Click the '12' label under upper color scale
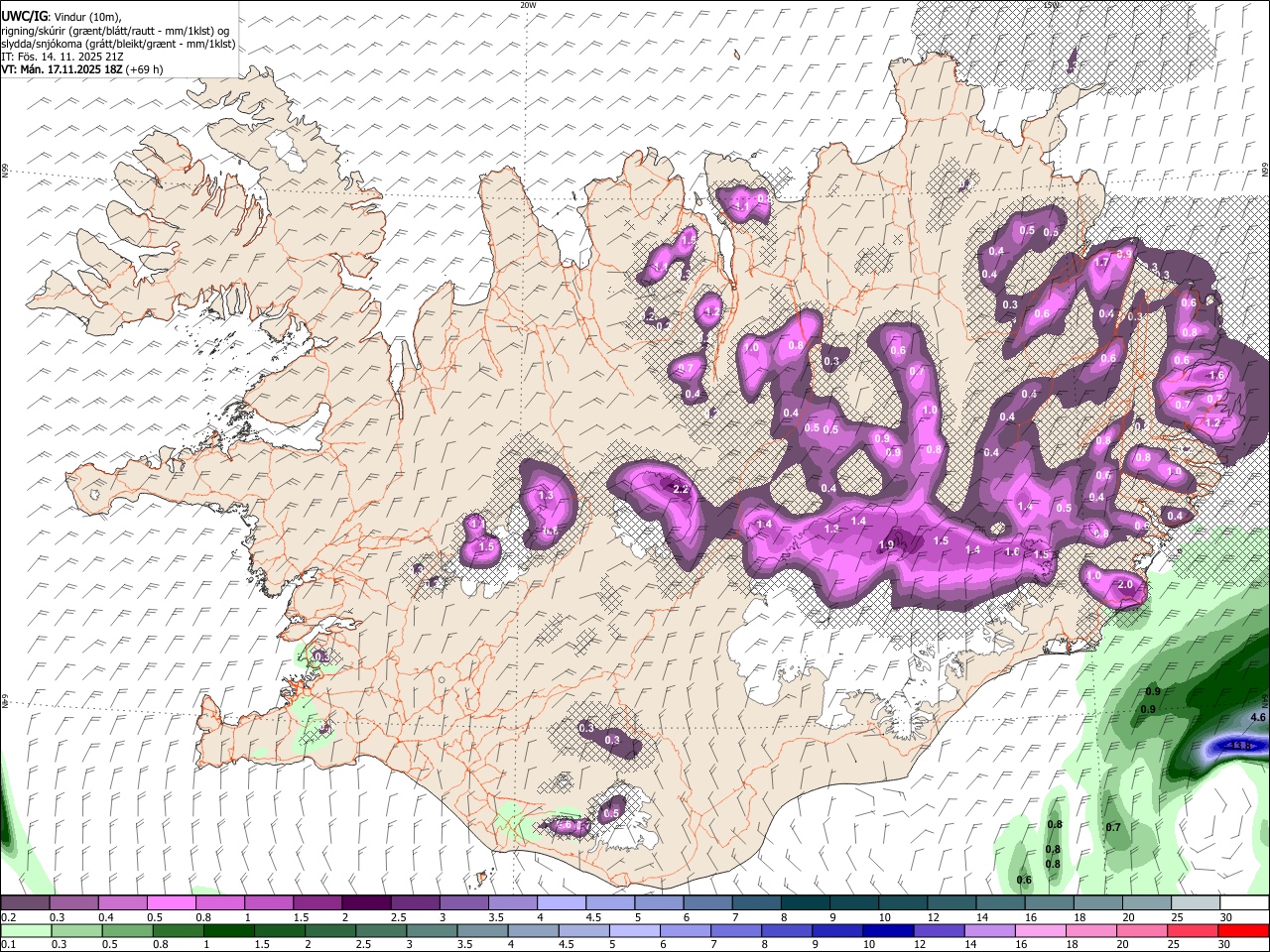 (x=934, y=917)
